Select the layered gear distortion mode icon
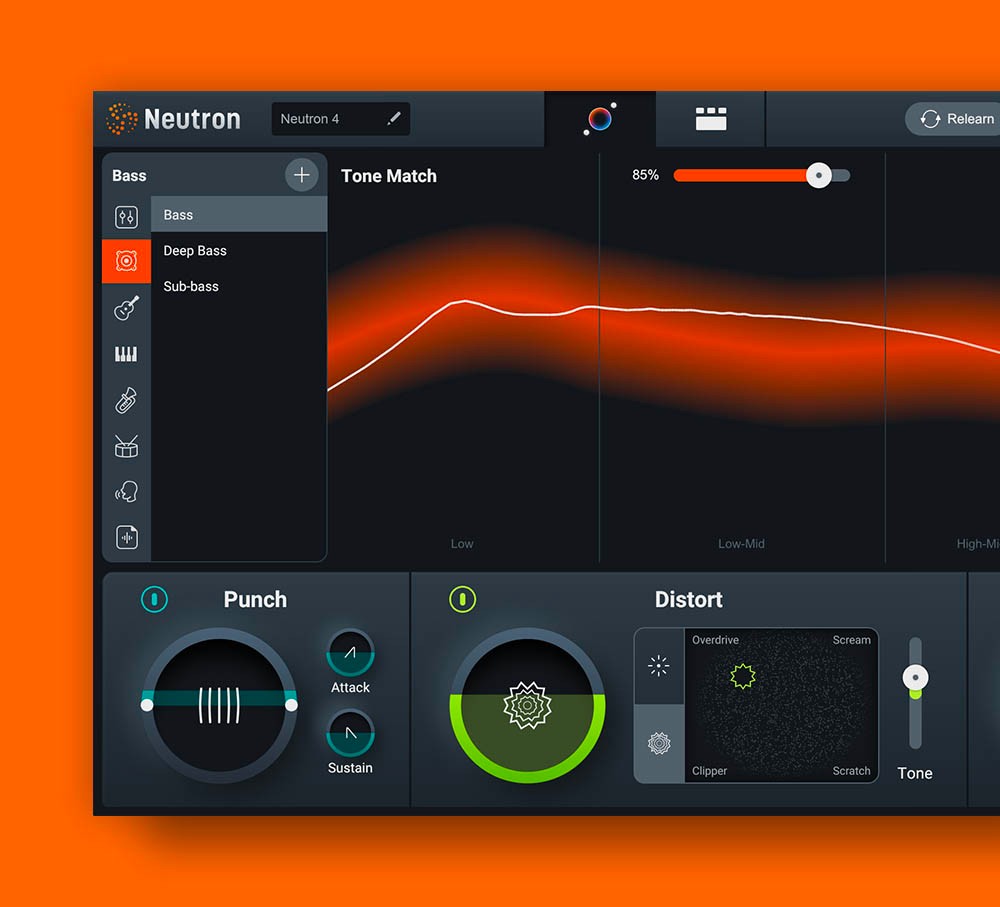Screen dimensions: 1000x907 [x=659, y=743]
